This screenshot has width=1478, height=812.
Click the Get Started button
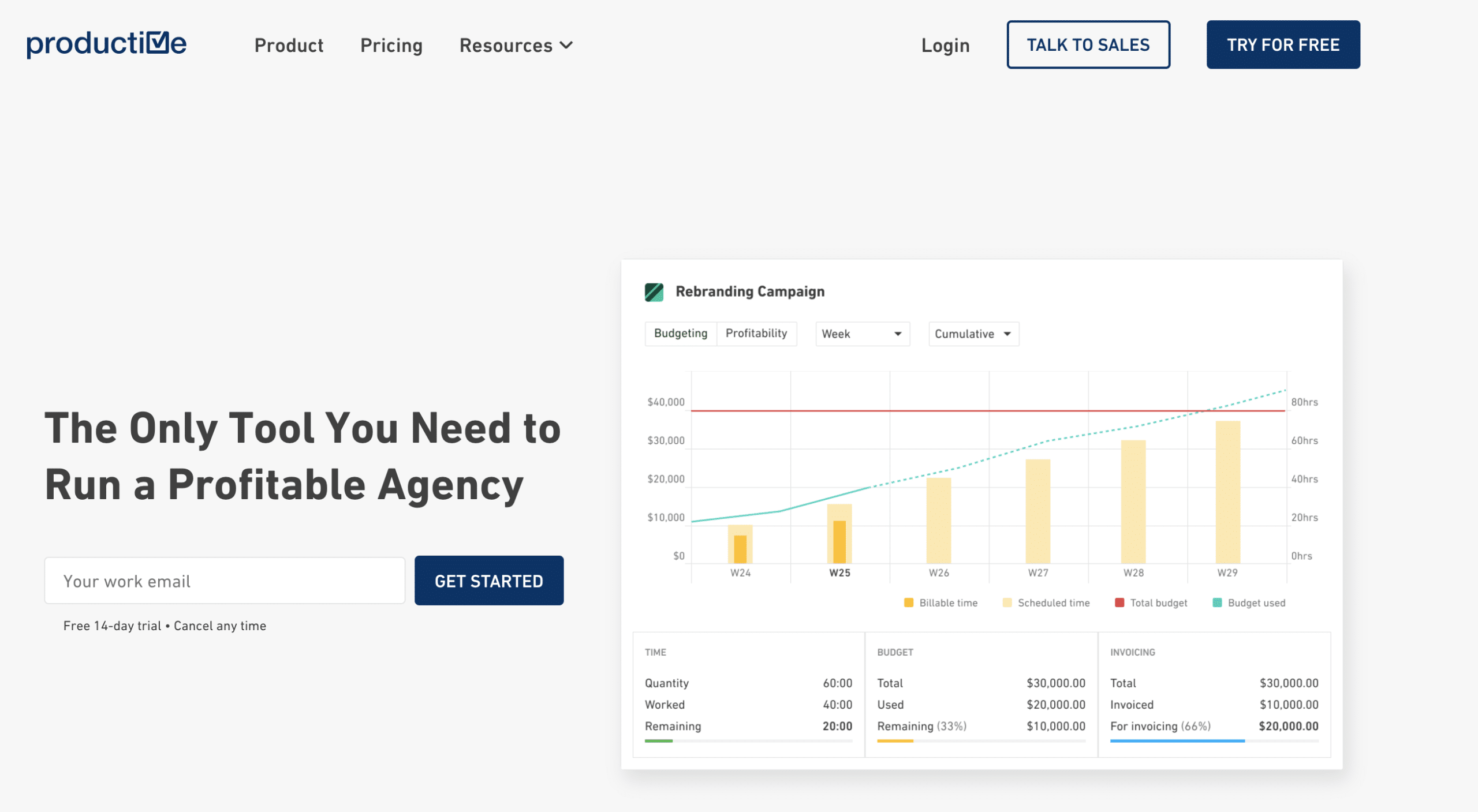tap(488, 581)
